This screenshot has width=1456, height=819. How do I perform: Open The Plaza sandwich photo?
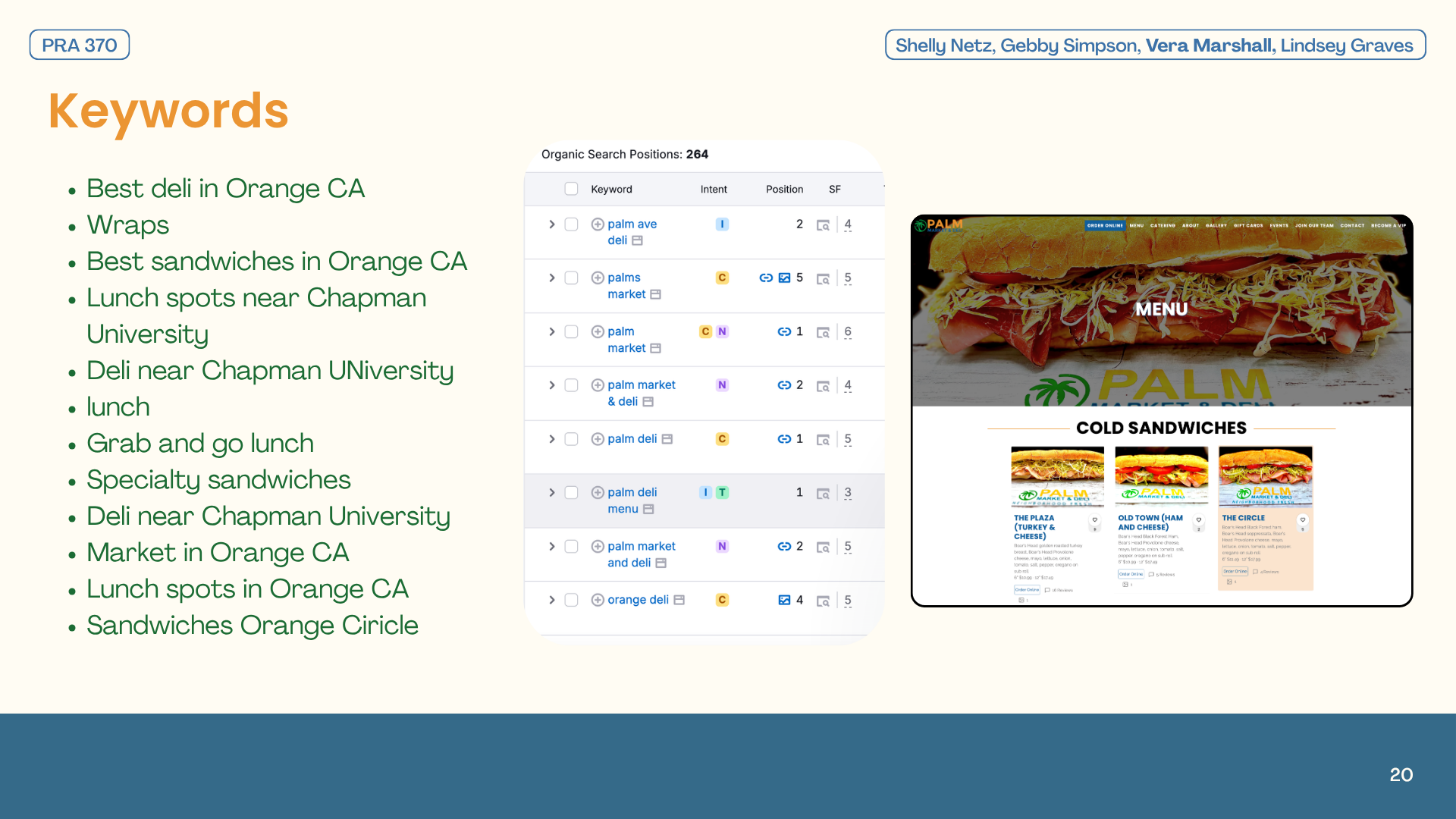(1057, 476)
